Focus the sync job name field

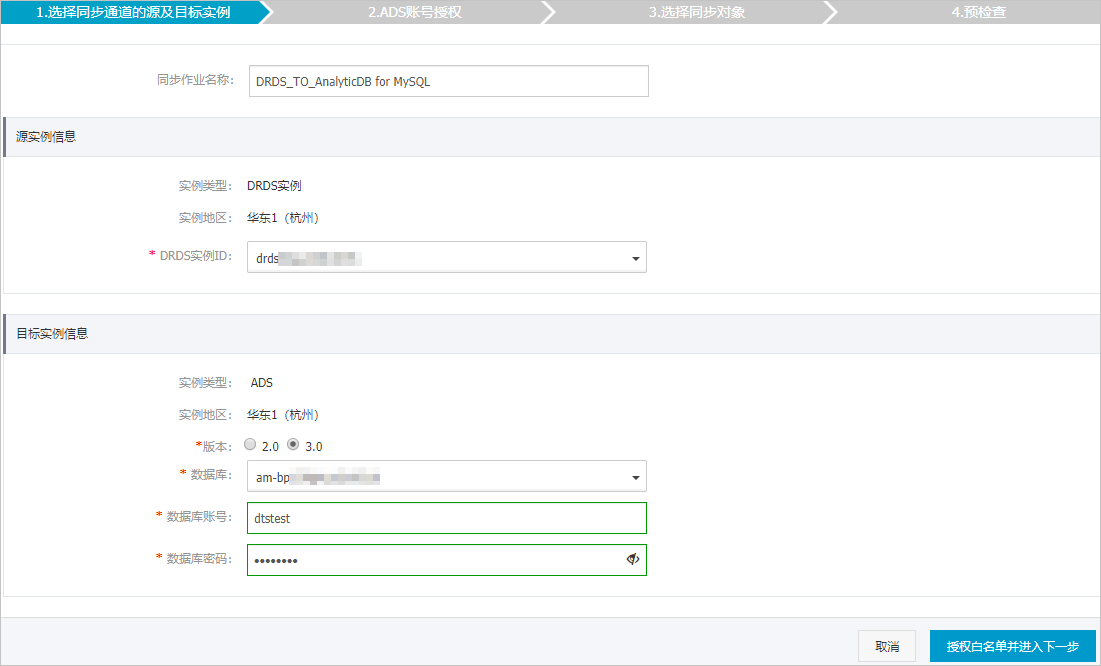449,81
